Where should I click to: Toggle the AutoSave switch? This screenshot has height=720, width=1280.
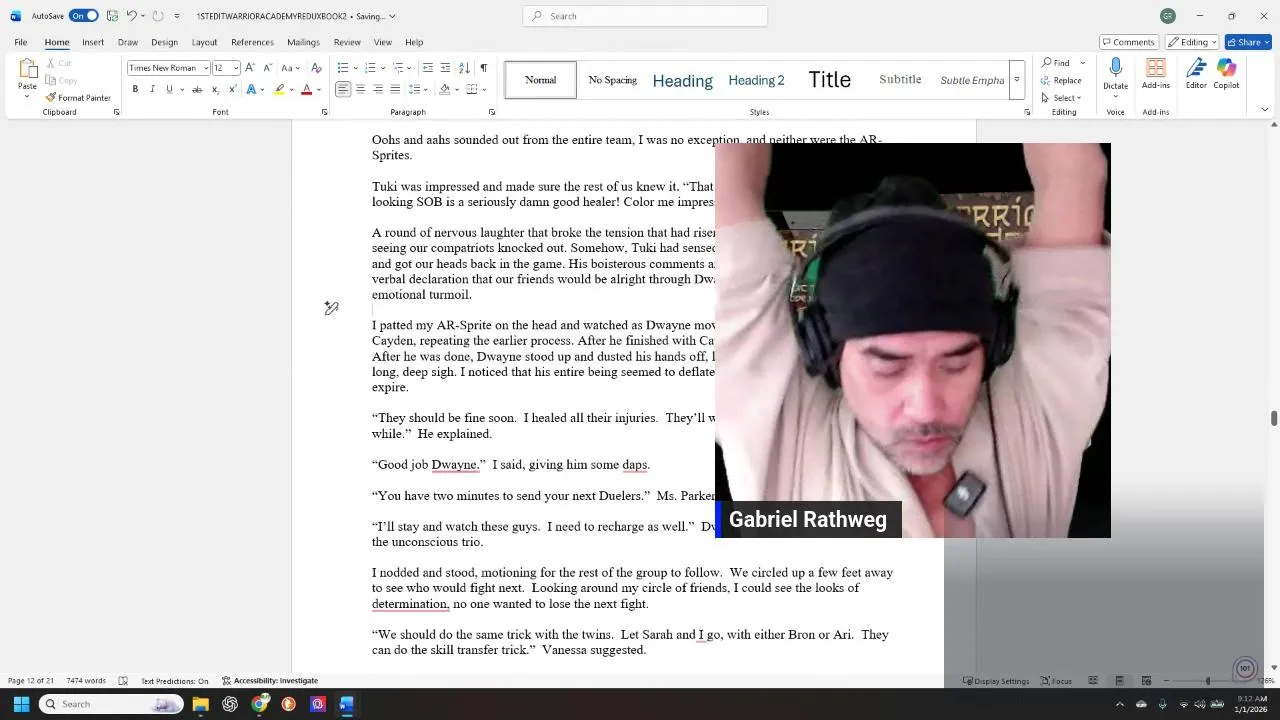[83, 16]
